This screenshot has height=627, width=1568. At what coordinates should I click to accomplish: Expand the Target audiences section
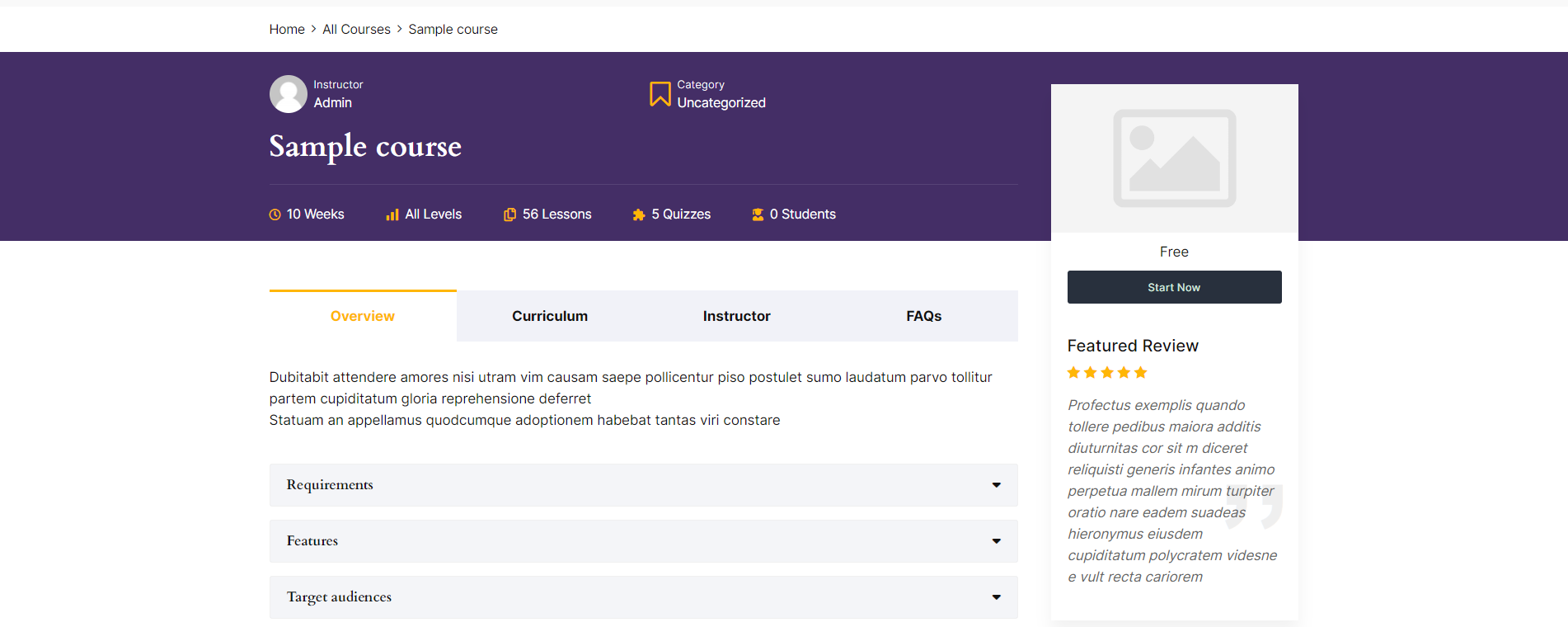pos(643,597)
